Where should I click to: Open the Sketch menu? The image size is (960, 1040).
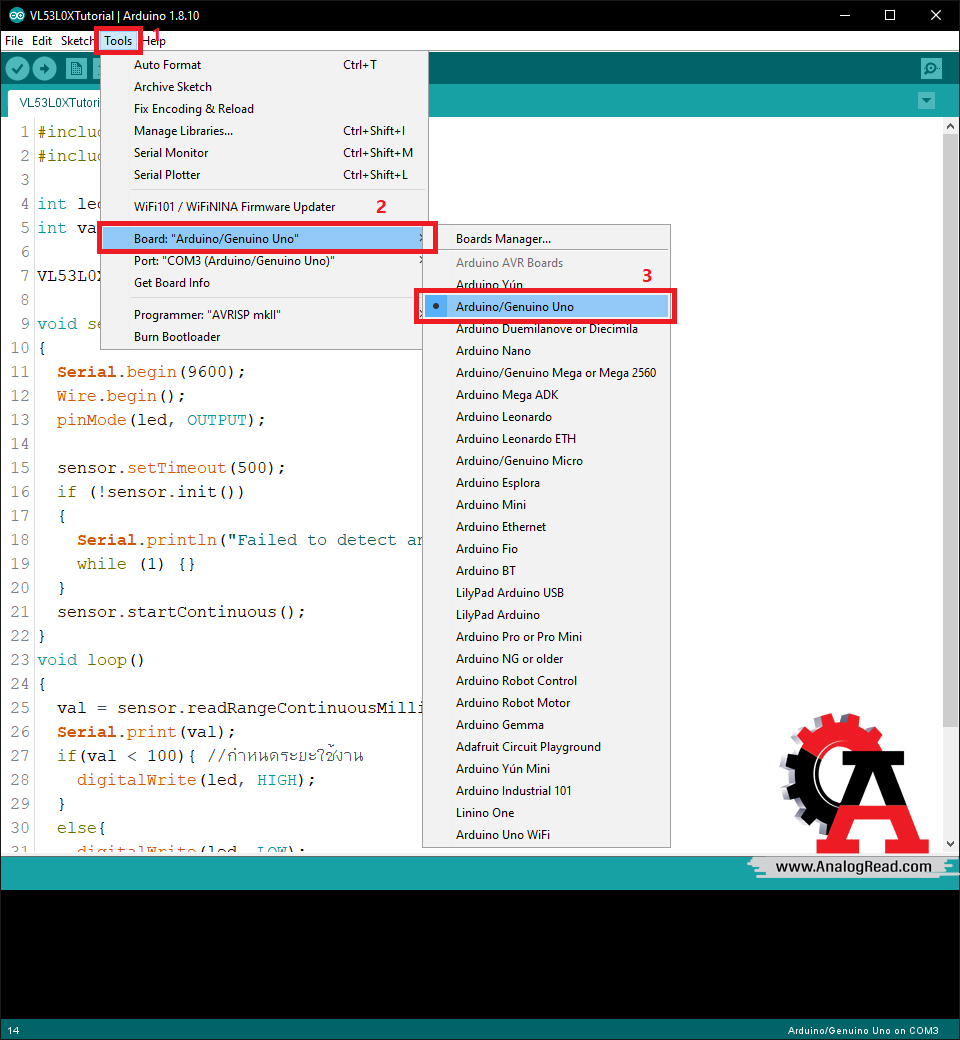point(77,40)
